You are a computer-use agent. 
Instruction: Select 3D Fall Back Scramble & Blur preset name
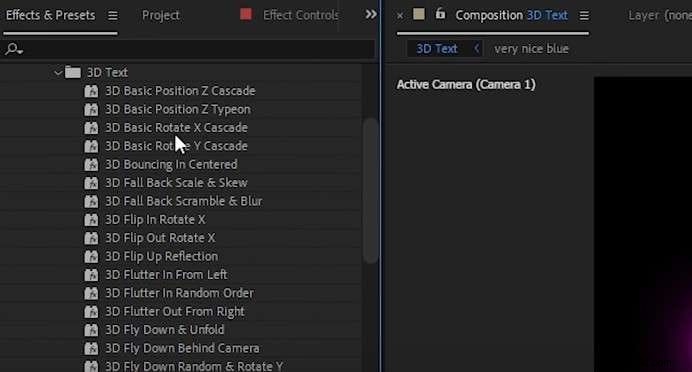point(184,201)
